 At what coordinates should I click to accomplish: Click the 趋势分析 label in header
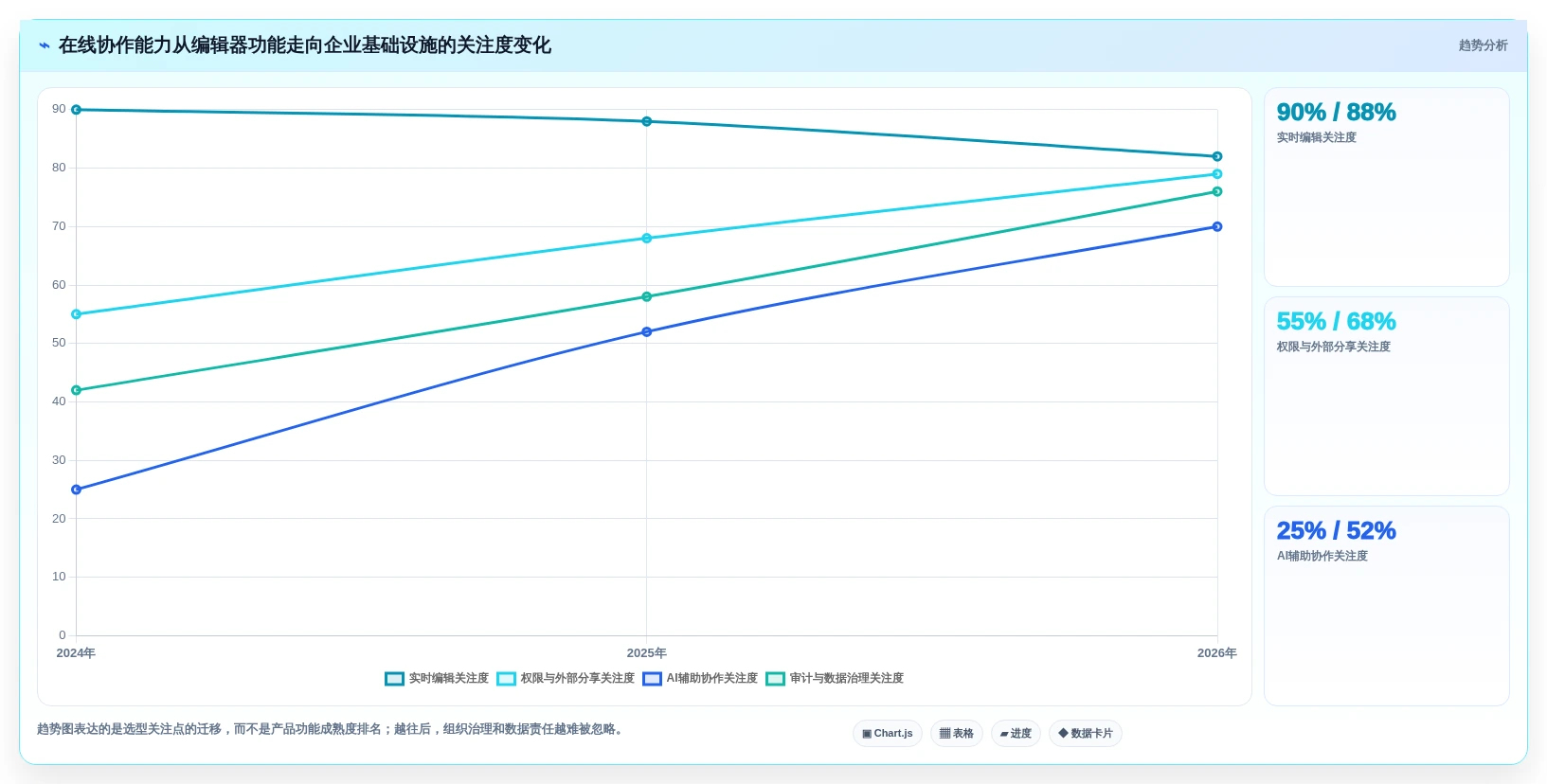coord(1483,45)
